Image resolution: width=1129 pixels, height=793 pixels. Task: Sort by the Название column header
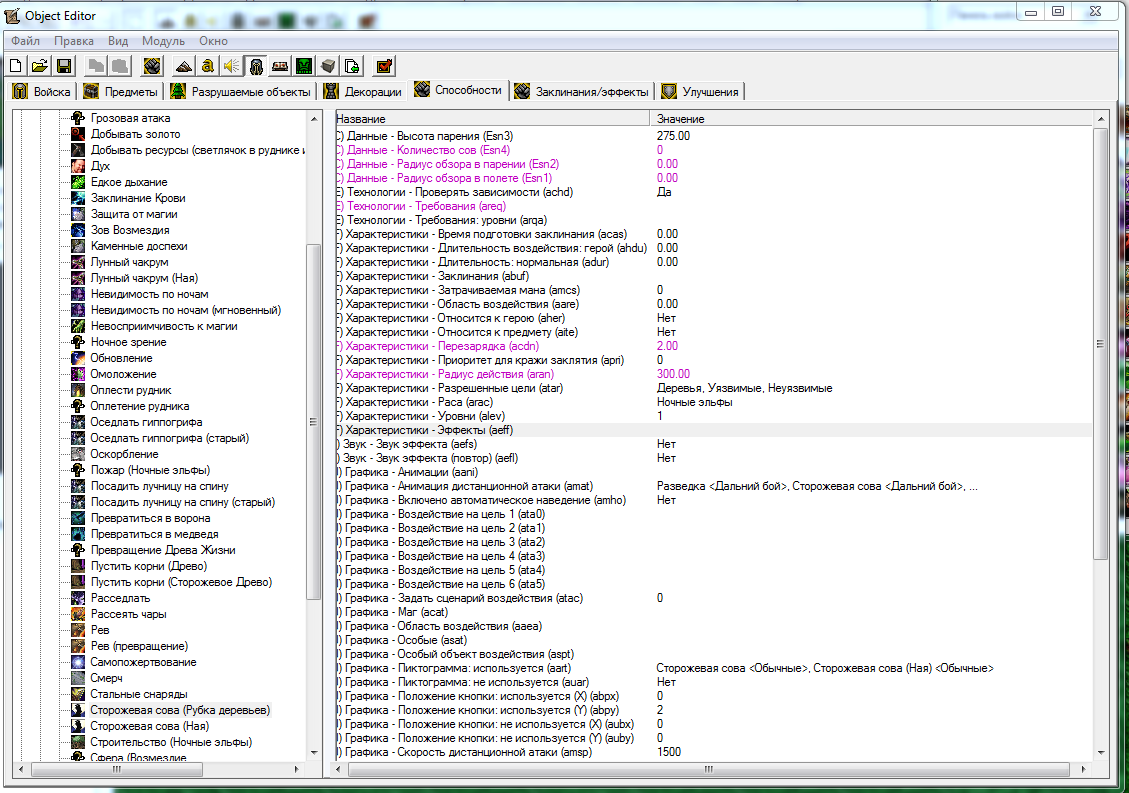click(x=490, y=119)
